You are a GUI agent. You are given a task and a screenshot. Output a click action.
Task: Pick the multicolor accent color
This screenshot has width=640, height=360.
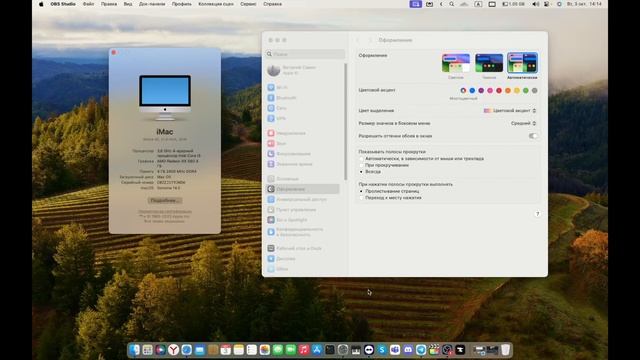pos(463,91)
